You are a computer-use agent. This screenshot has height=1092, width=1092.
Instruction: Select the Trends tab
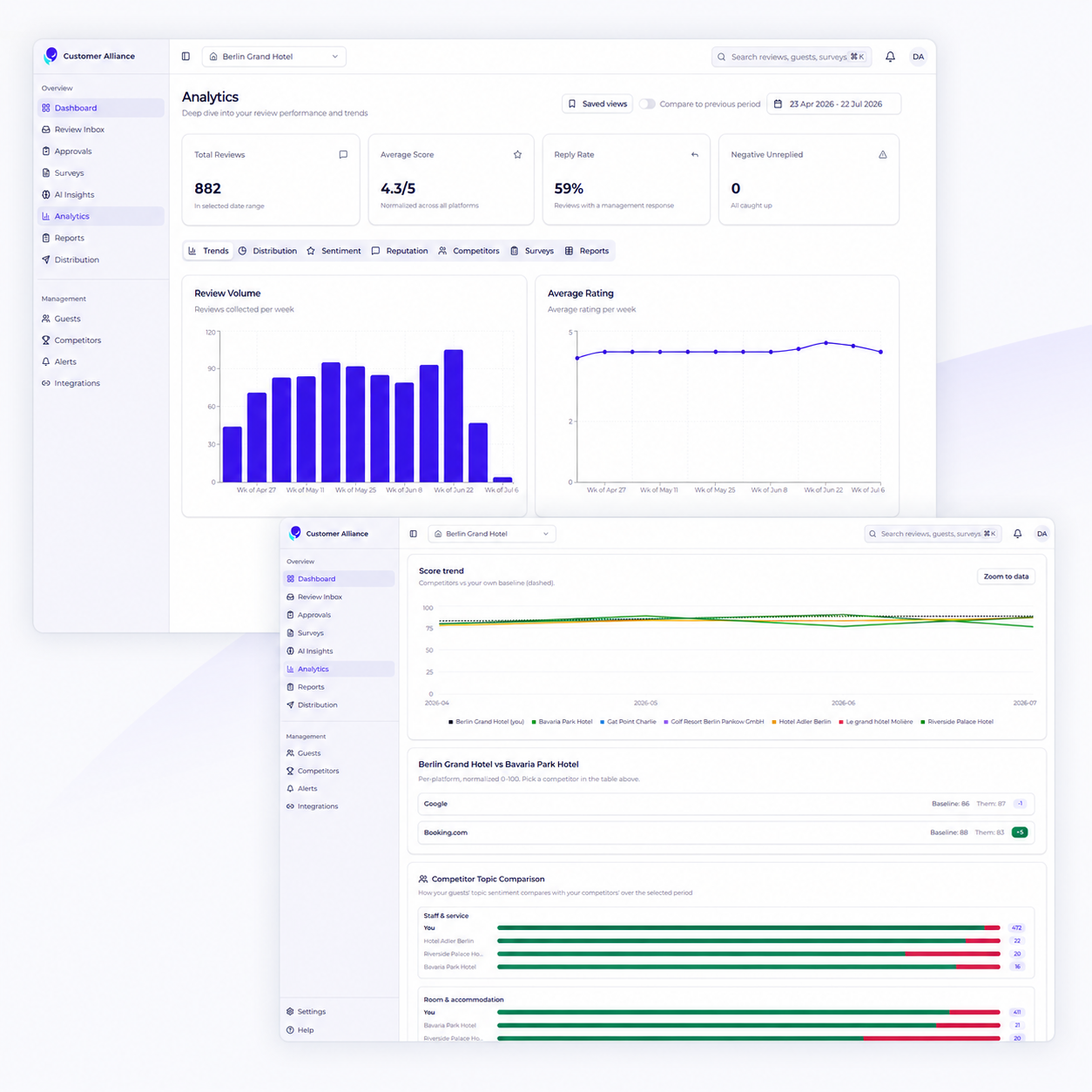coord(208,251)
